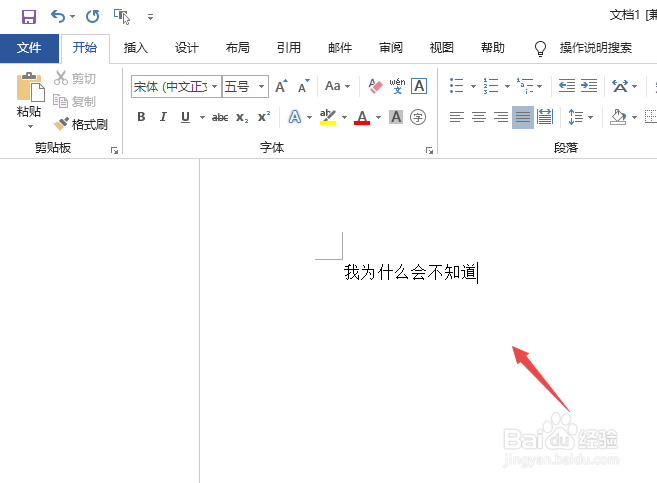This screenshot has width=657, height=483.
Task: Apply yellow text highlight color
Action: coord(328,117)
